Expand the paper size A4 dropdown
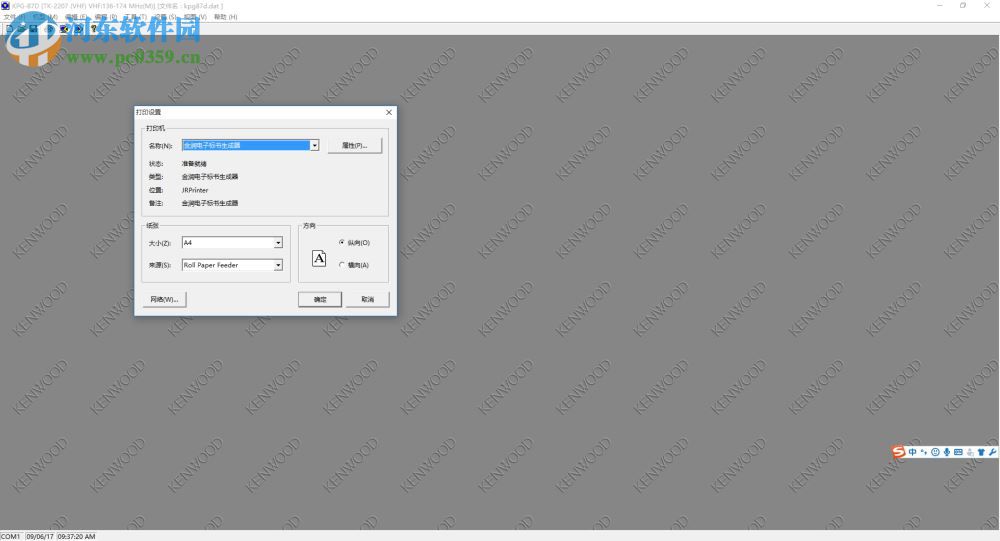 278,243
